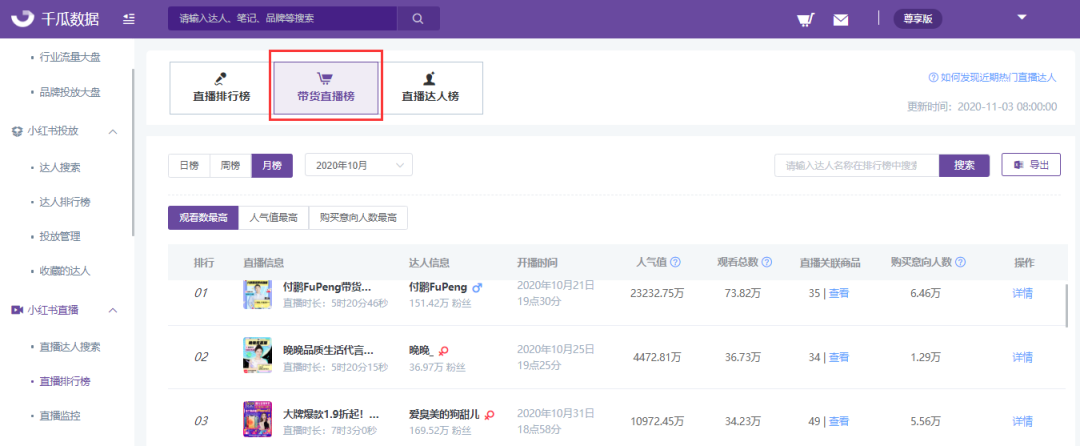Focus the ranking list search field
Screen dimensions: 1080x446
pyautogui.click(x=857, y=166)
